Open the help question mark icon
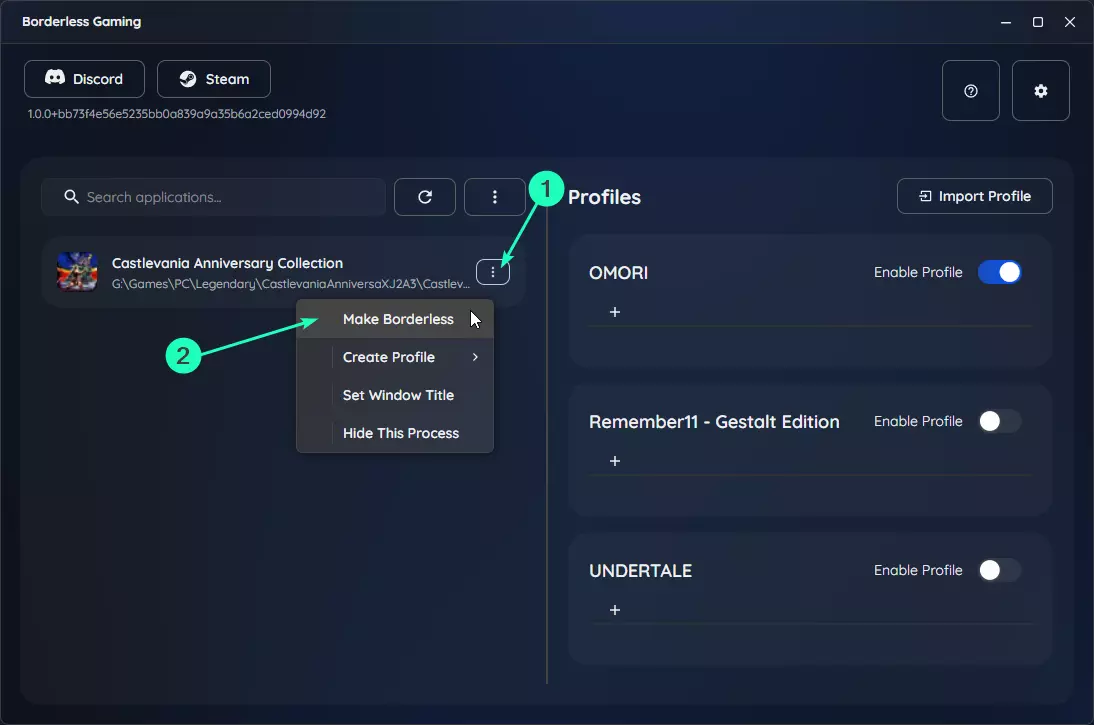 tap(971, 91)
